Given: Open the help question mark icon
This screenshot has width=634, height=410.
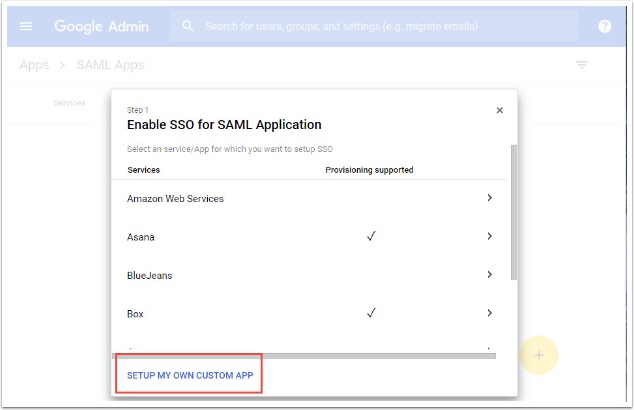Looking at the screenshot, I should click(604, 26).
